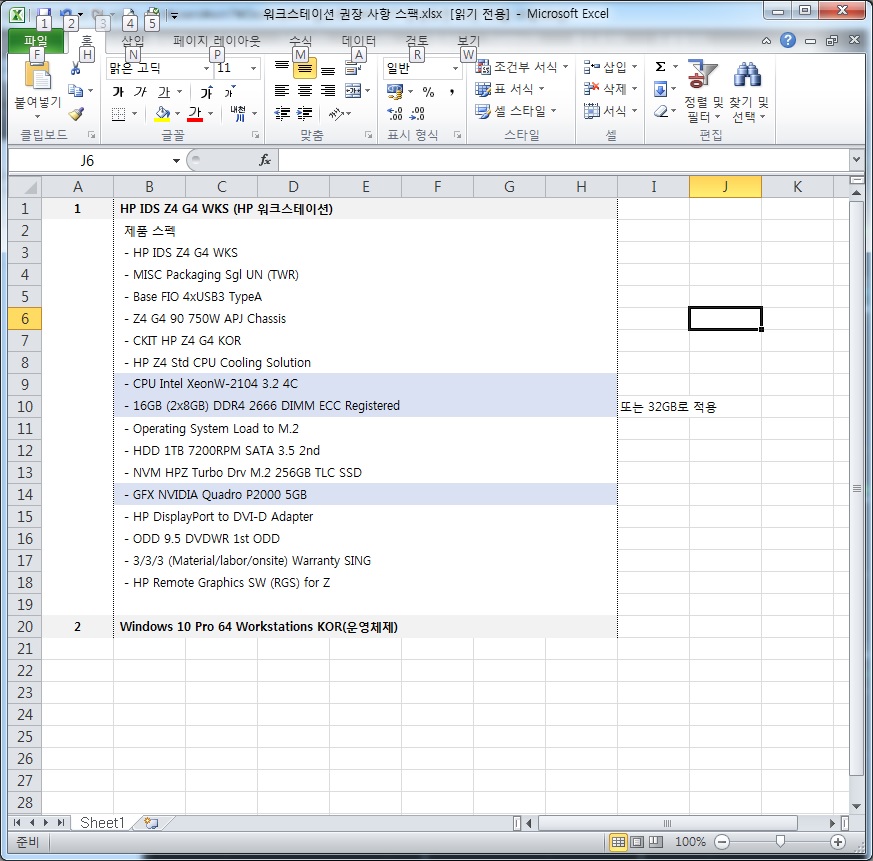Click the Name Box showing J6

88,161
